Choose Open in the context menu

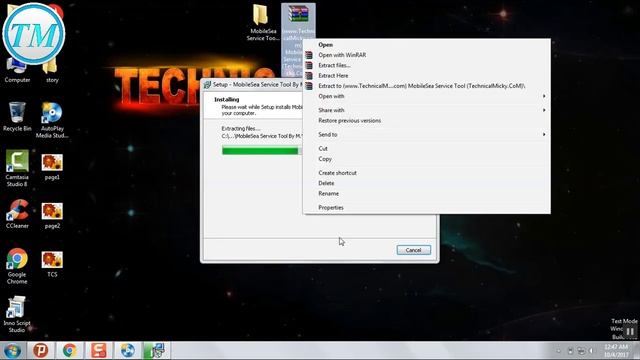click(x=427, y=45)
